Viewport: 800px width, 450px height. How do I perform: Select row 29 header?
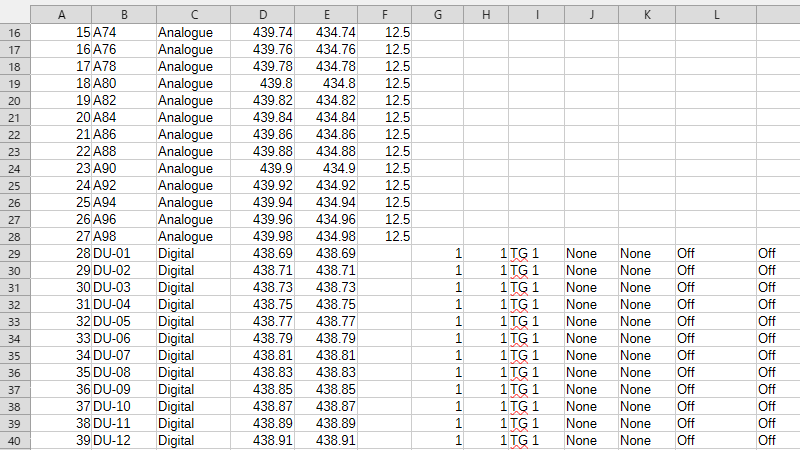[15, 253]
